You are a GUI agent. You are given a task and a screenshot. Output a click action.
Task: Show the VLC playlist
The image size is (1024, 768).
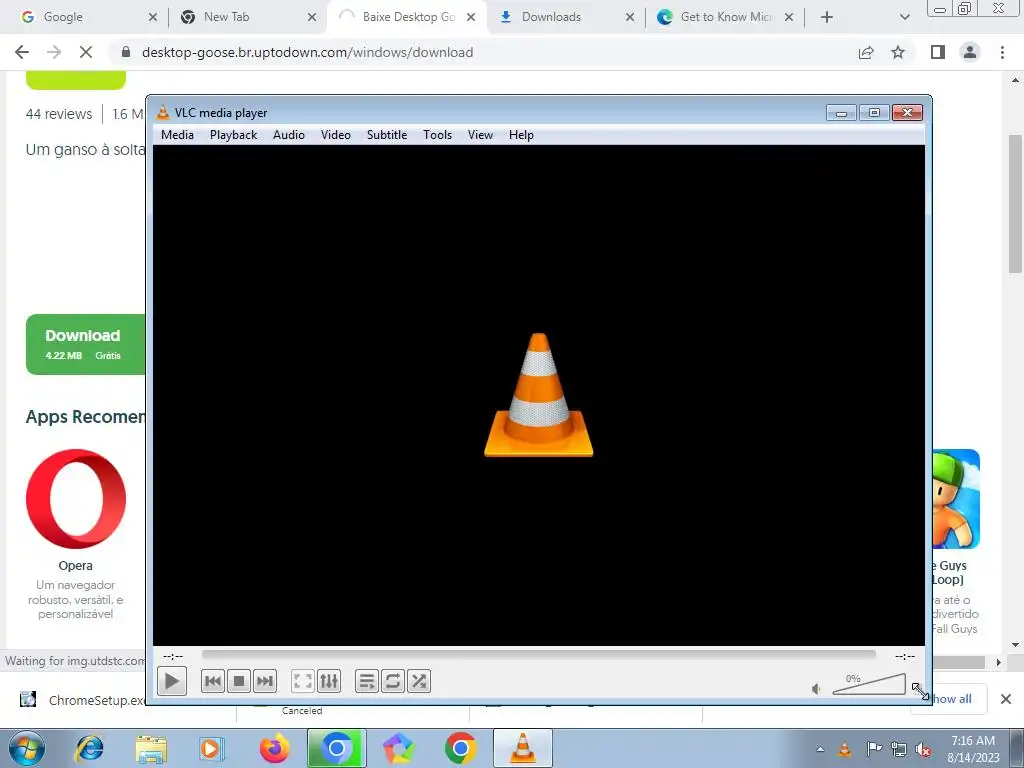tap(367, 681)
